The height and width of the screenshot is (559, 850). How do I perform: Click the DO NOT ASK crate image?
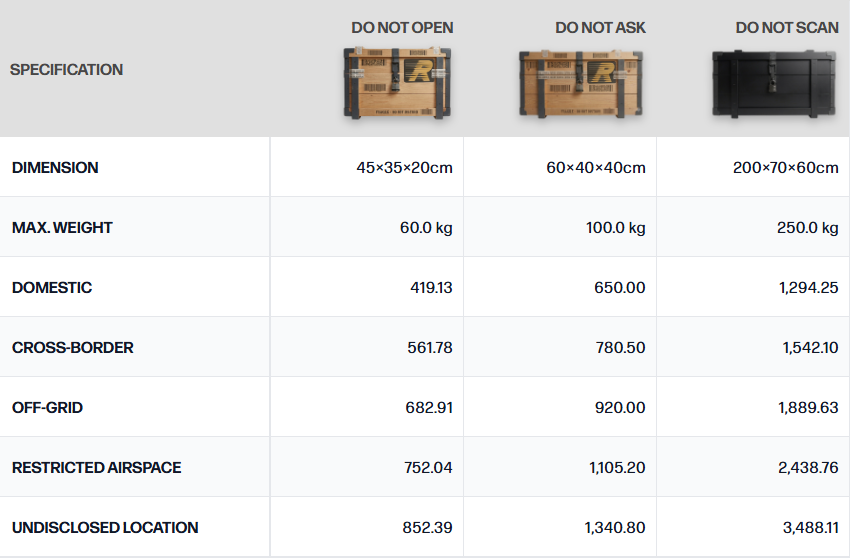click(x=581, y=84)
